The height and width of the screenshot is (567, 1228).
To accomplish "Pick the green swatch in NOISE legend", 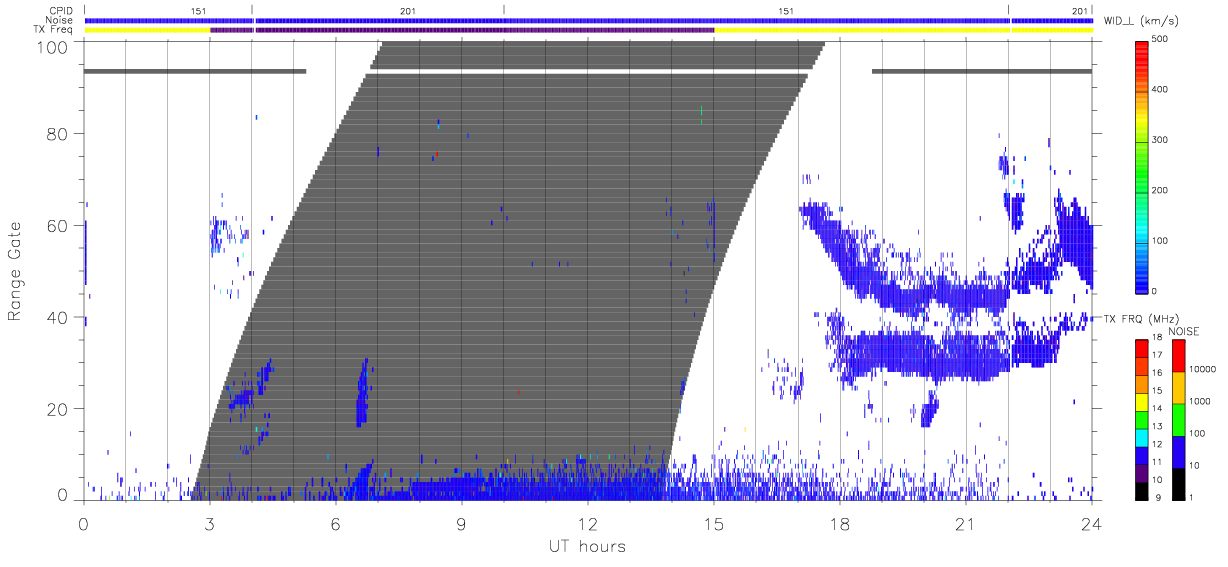I will [1178, 419].
